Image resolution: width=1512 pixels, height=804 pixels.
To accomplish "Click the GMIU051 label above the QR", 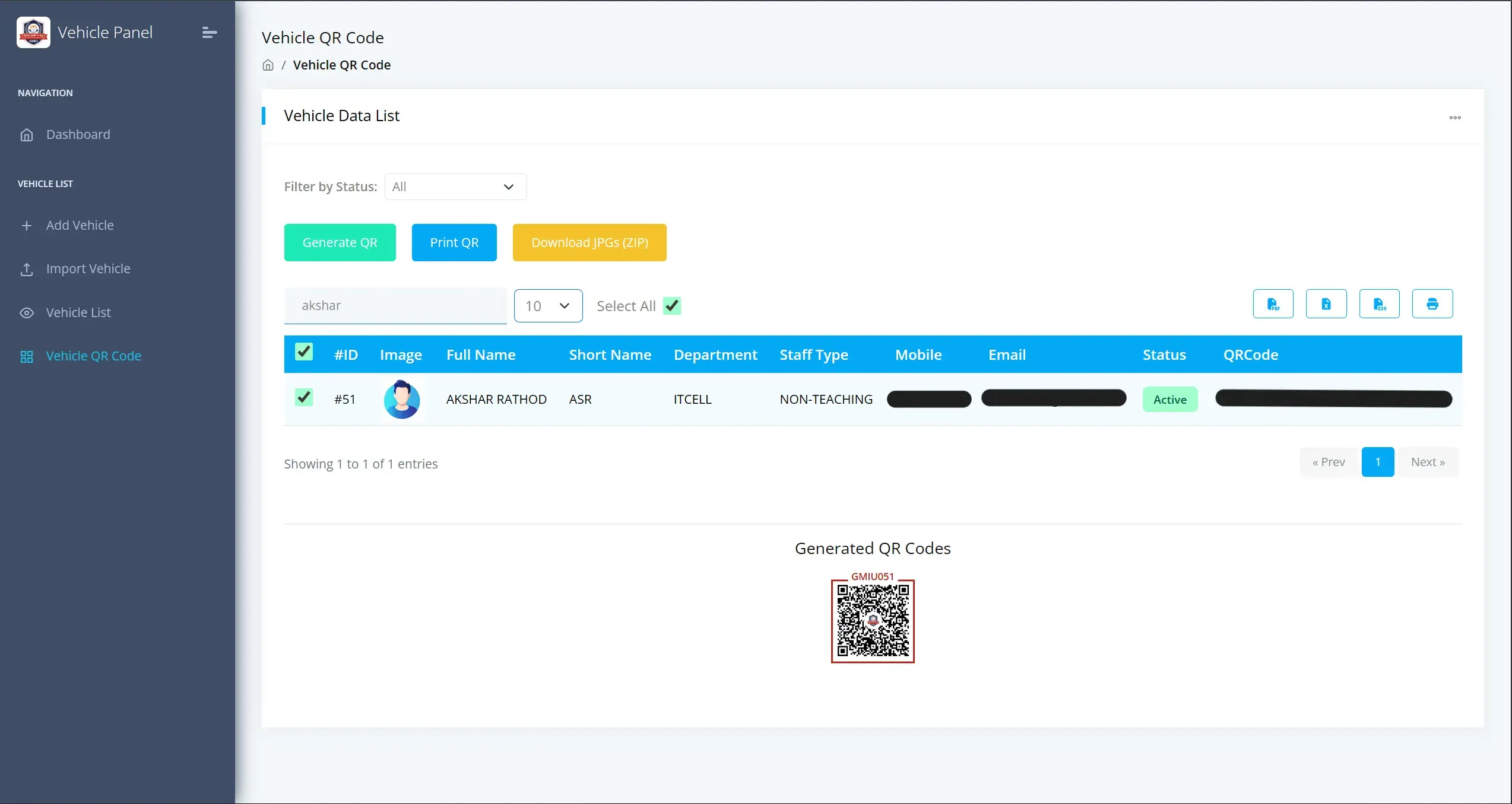I will click(x=872, y=577).
